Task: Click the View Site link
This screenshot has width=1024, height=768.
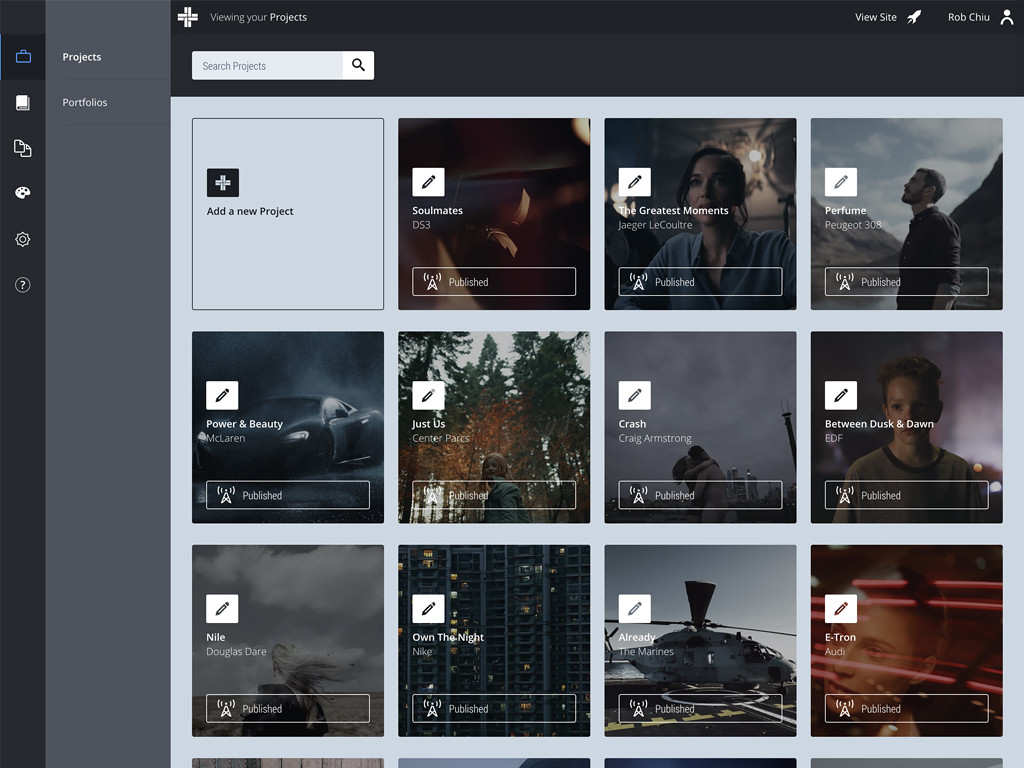Action: pos(875,17)
